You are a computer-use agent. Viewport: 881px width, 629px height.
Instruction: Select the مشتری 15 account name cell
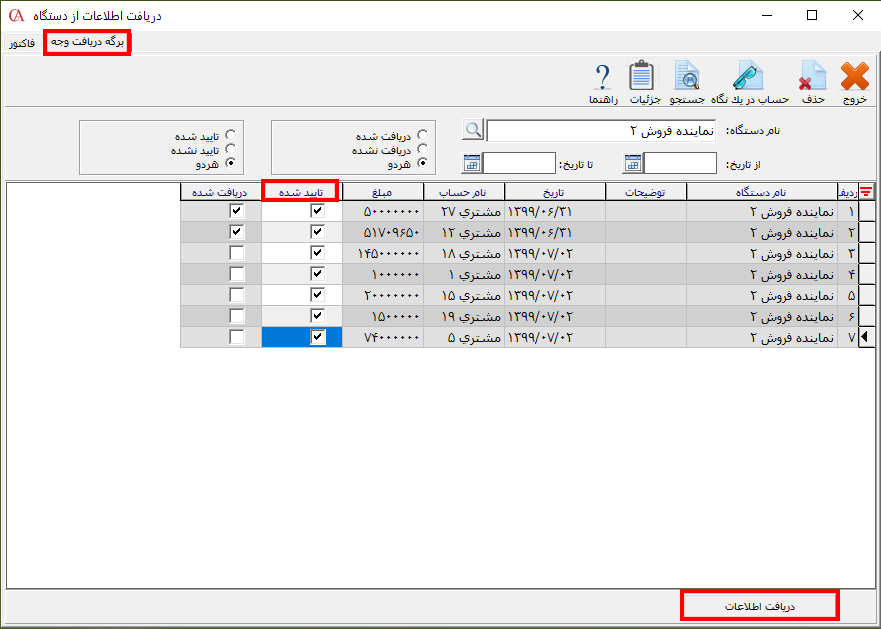(464, 295)
